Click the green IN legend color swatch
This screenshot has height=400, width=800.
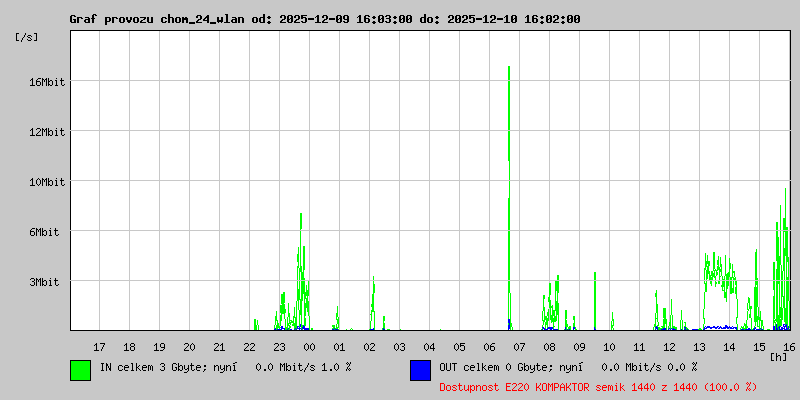(x=81, y=370)
